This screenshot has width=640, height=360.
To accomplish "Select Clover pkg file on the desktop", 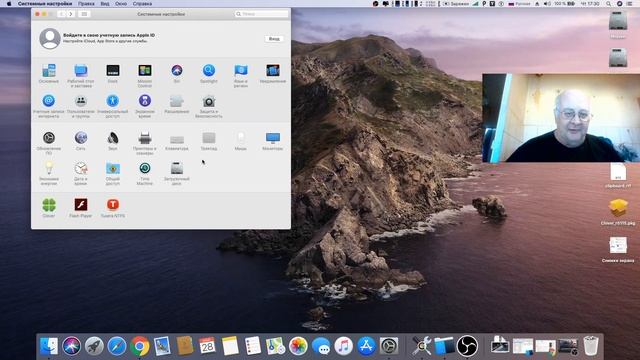I will pos(618,212).
